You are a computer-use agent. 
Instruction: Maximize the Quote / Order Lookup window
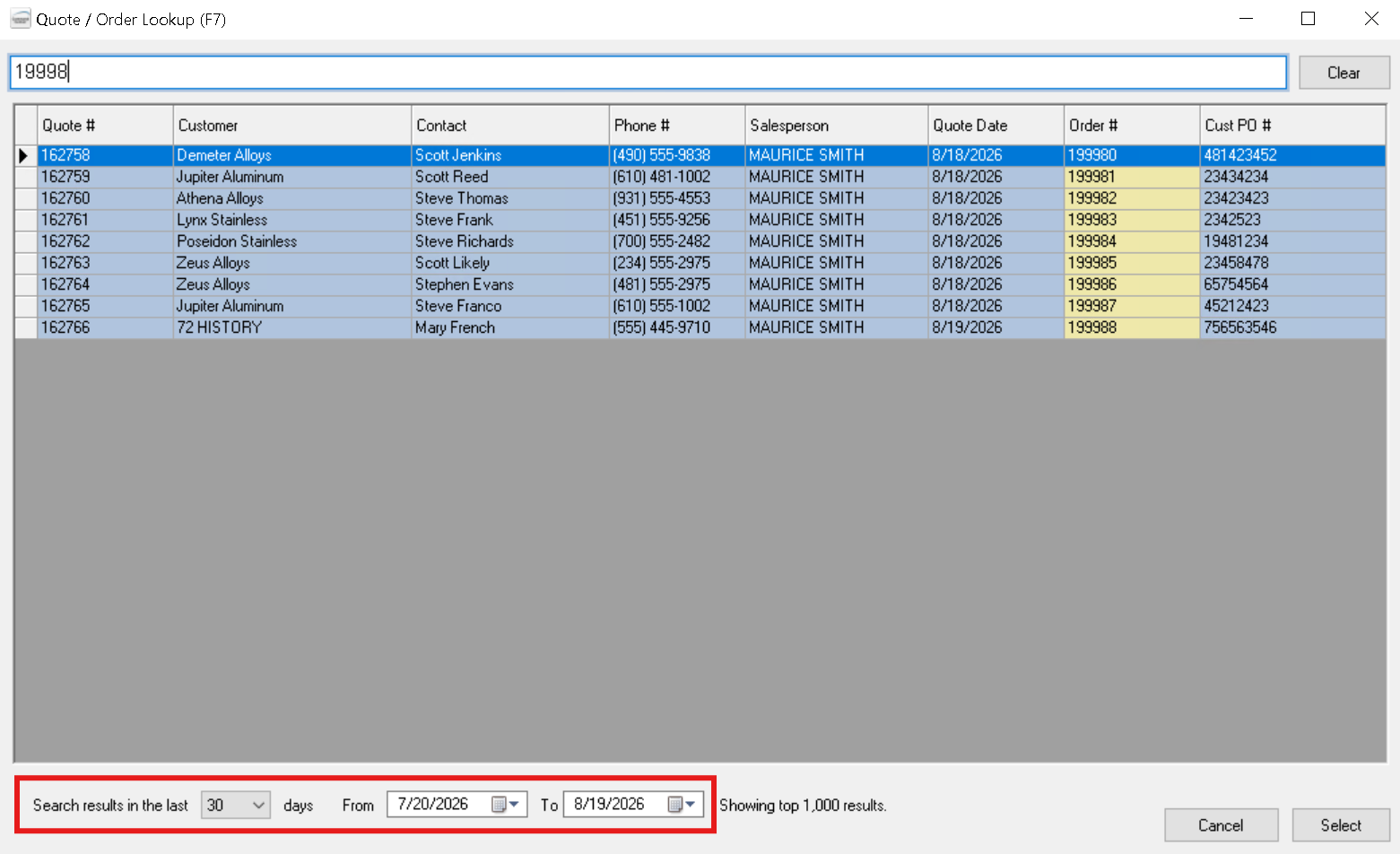[x=1309, y=19]
